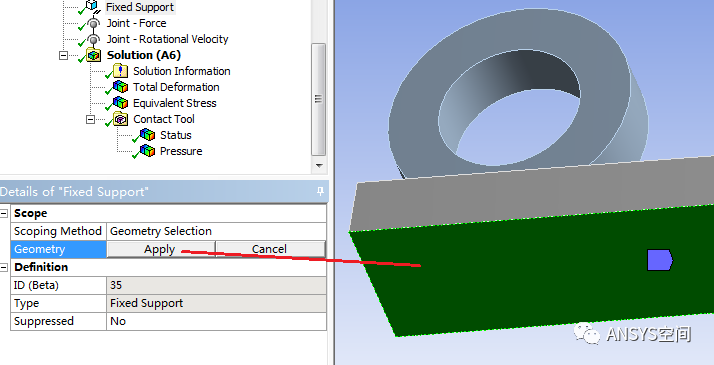Select the Pressure result item
Image resolution: width=714 pixels, height=365 pixels.
coord(181,151)
